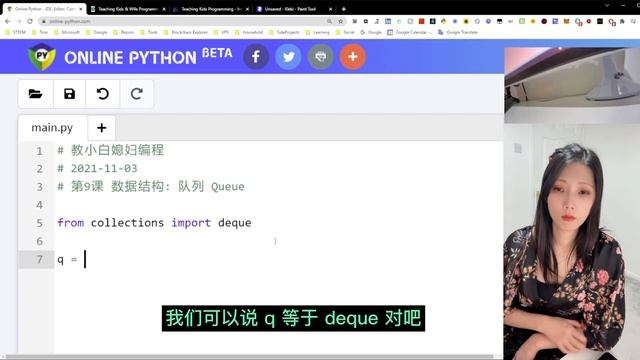
Task: Open more share options via the orange plus
Action: [x=353, y=56]
